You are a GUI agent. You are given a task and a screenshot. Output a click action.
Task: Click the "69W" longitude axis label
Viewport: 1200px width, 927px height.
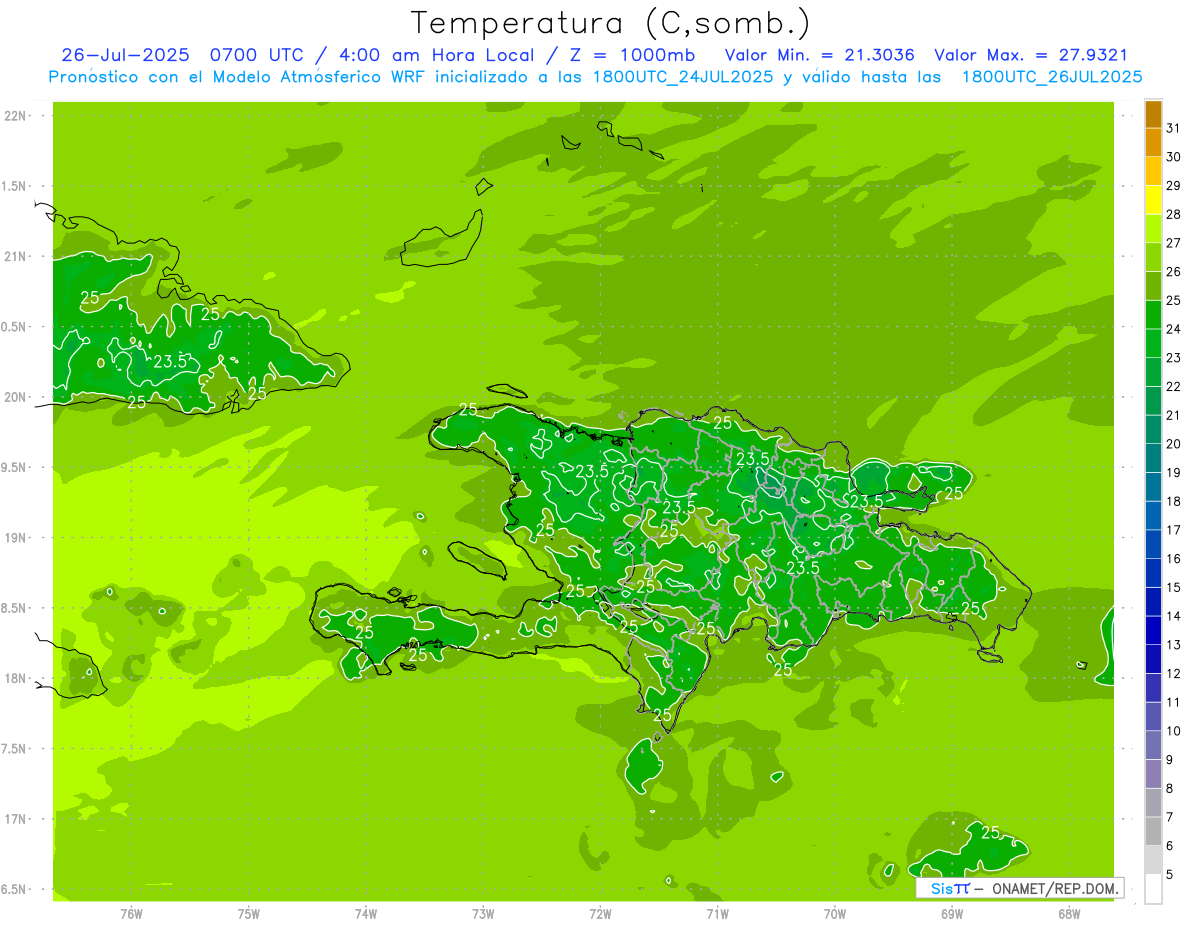952,914
